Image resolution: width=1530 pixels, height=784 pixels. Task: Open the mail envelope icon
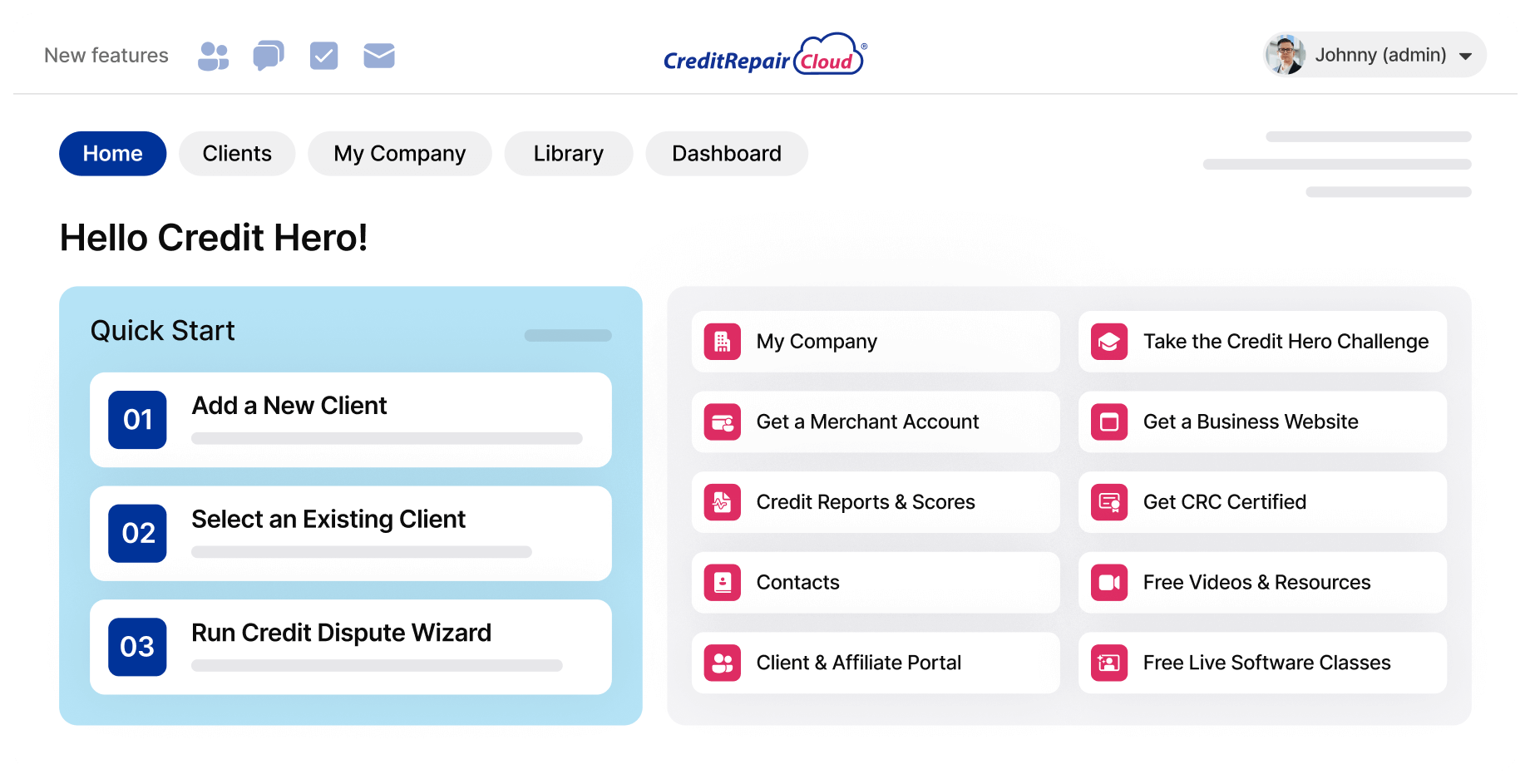pos(379,56)
